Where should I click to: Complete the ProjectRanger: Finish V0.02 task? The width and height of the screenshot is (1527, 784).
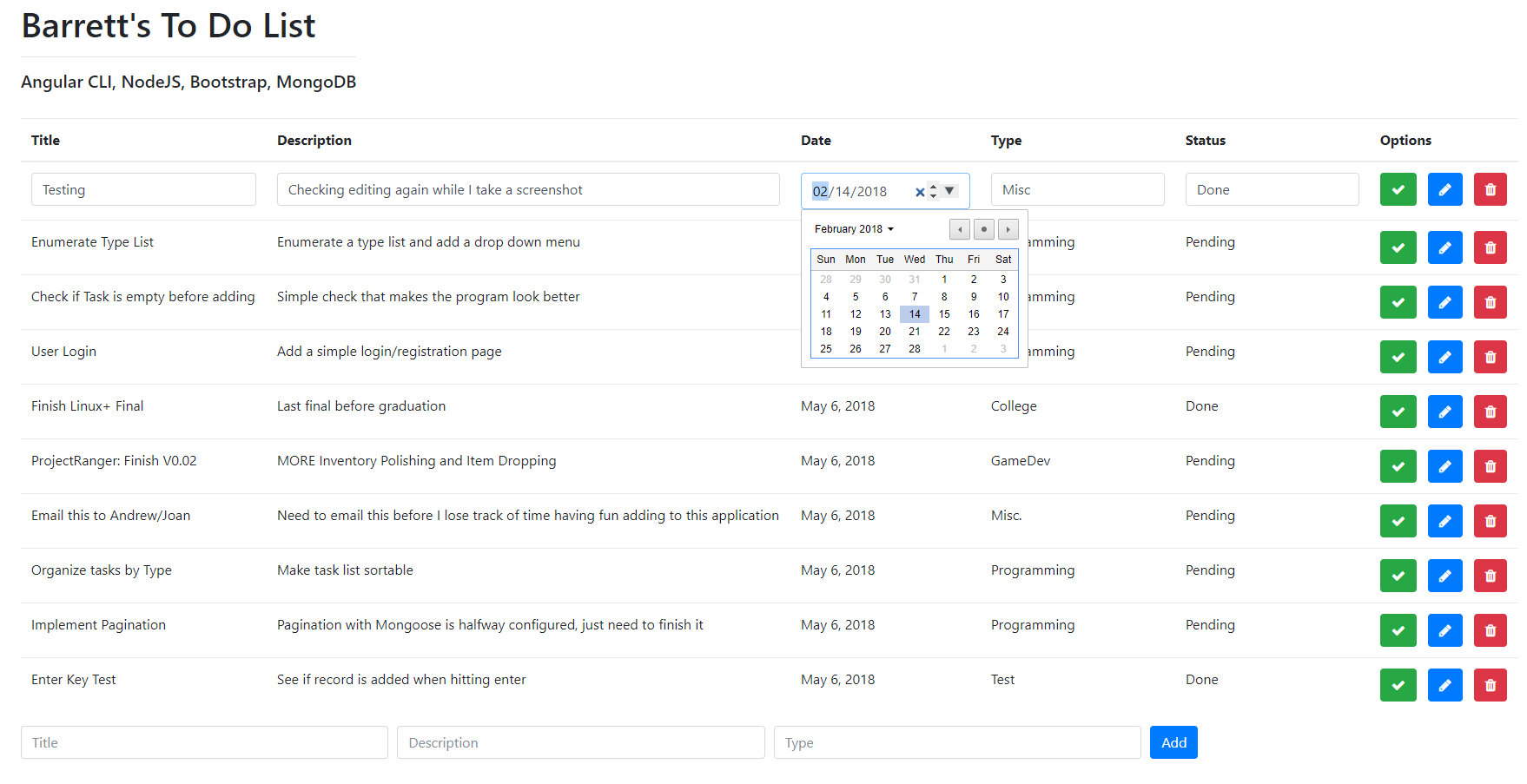click(1398, 466)
